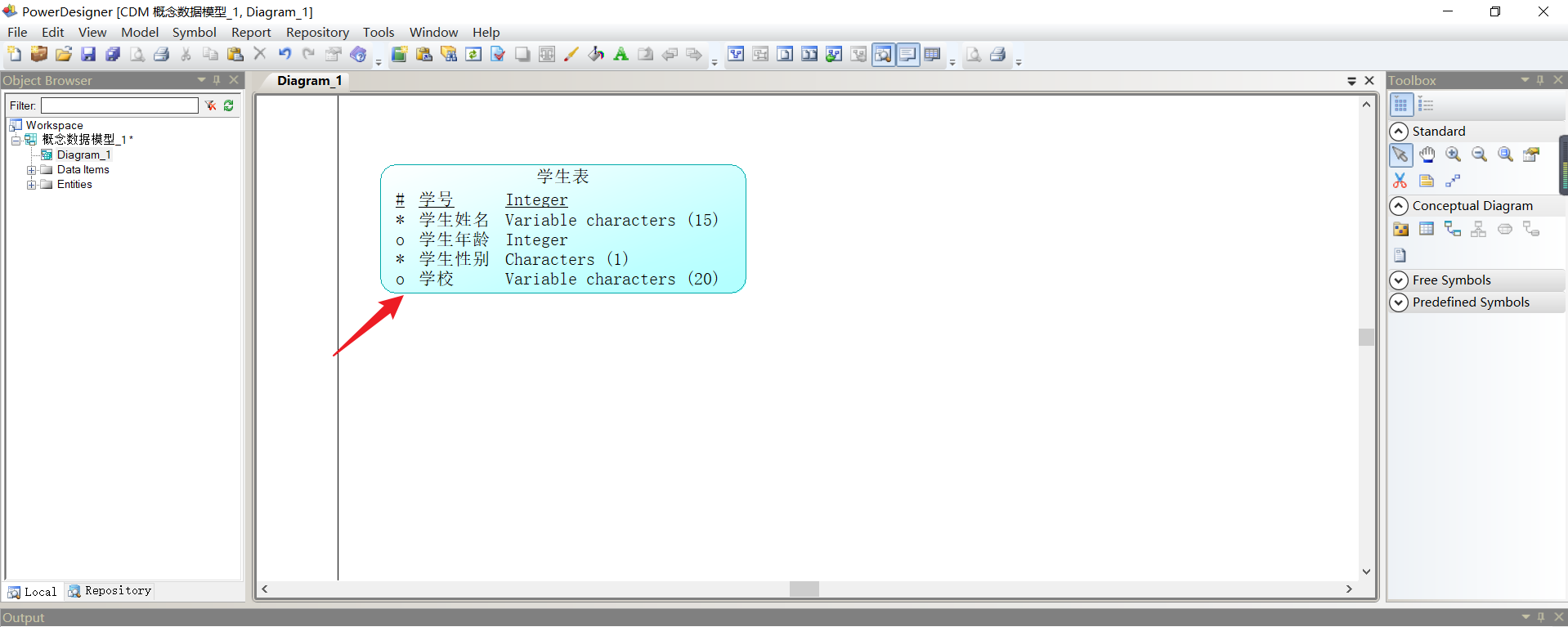The image size is (1568, 627).
Task: Select the Relationship tool in Conceptual Diagram
Action: (x=1453, y=230)
